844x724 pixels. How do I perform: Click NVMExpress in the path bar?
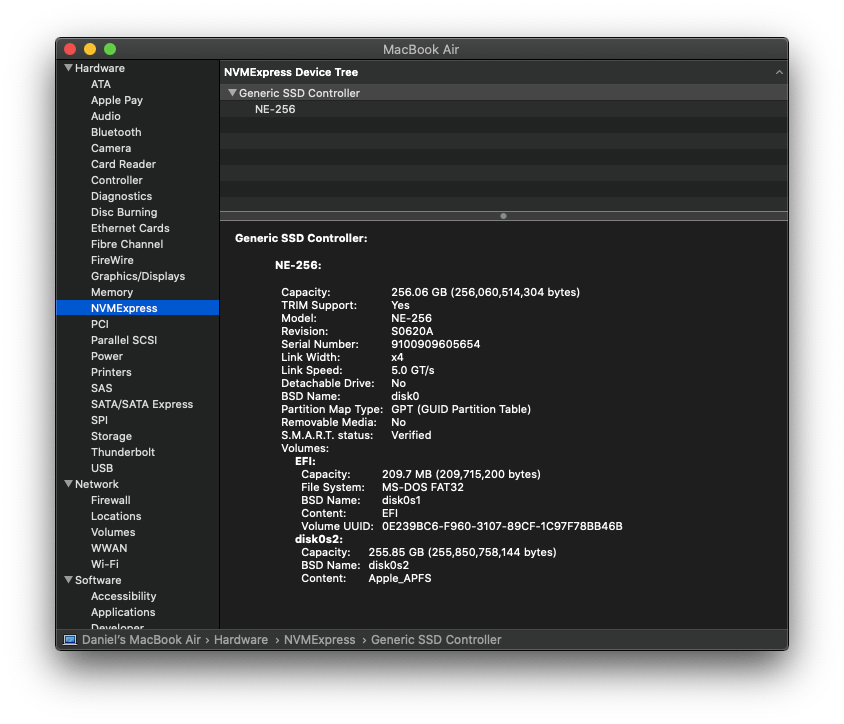(319, 639)
